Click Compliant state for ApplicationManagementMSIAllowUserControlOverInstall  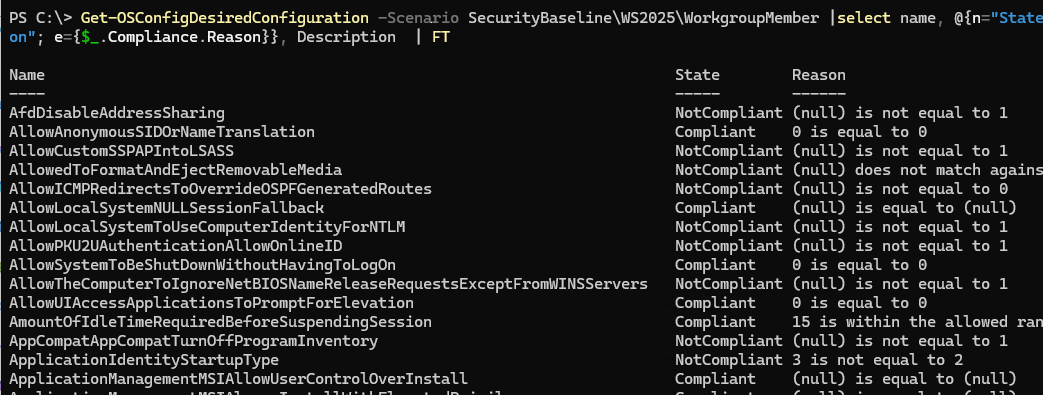tap(715, 379)
